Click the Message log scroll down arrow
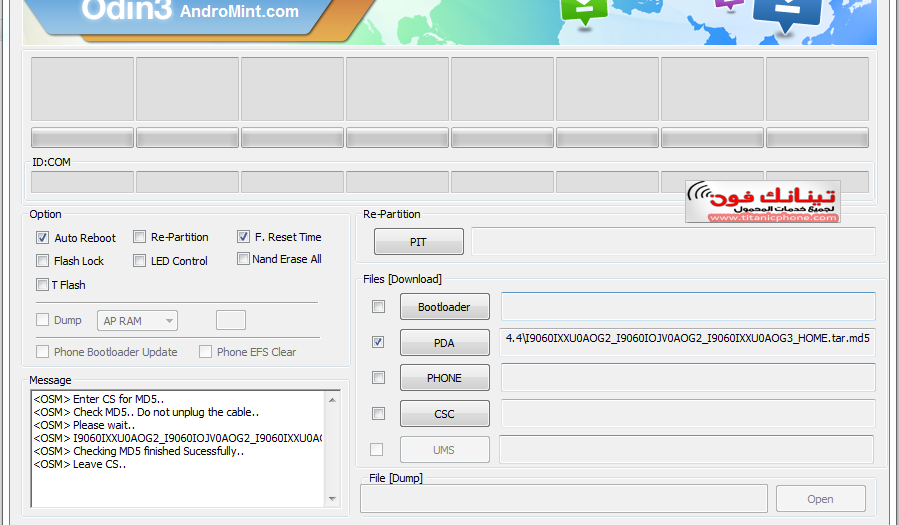 [333, 499]
